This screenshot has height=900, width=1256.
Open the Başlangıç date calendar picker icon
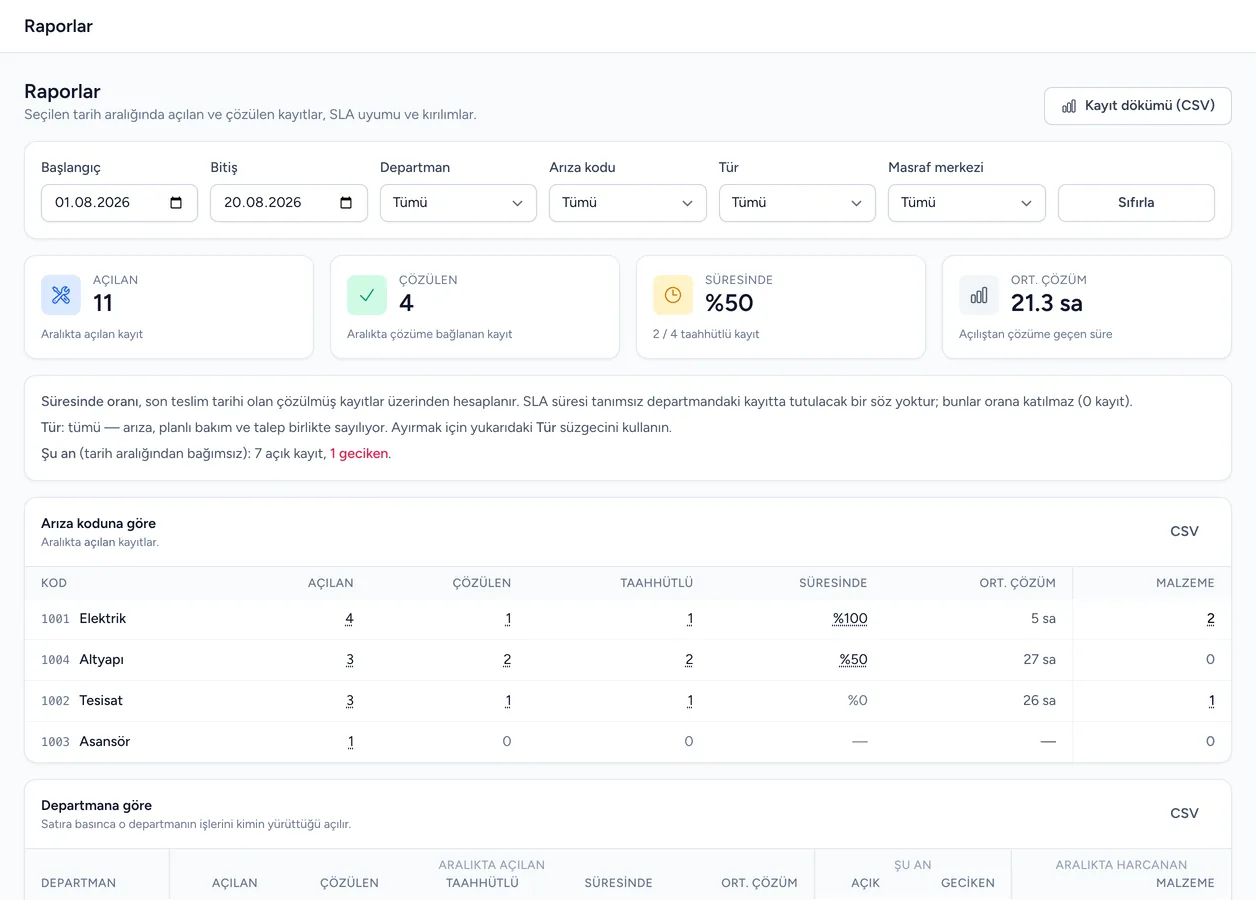coord(176,203)
